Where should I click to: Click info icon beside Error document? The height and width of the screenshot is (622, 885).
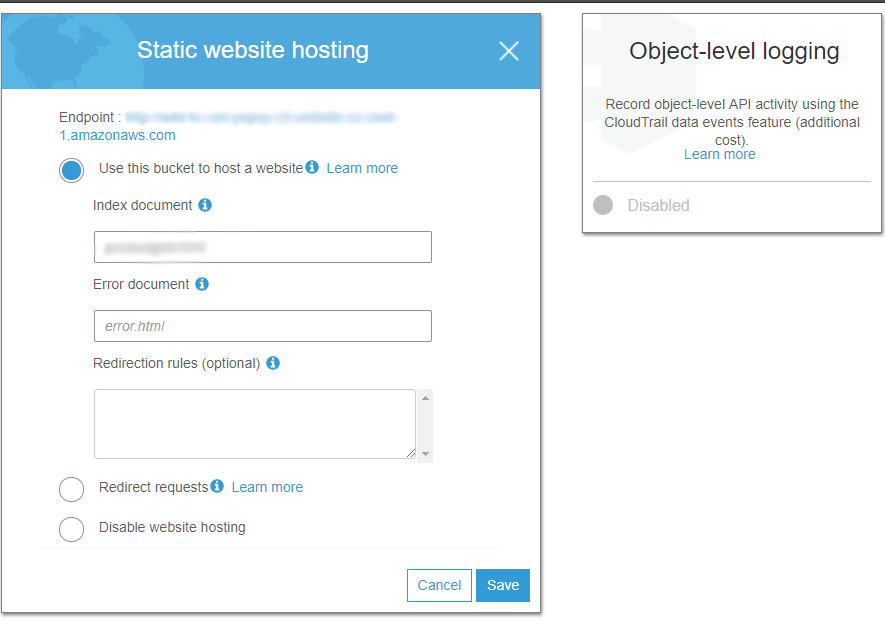coord(202,284)
